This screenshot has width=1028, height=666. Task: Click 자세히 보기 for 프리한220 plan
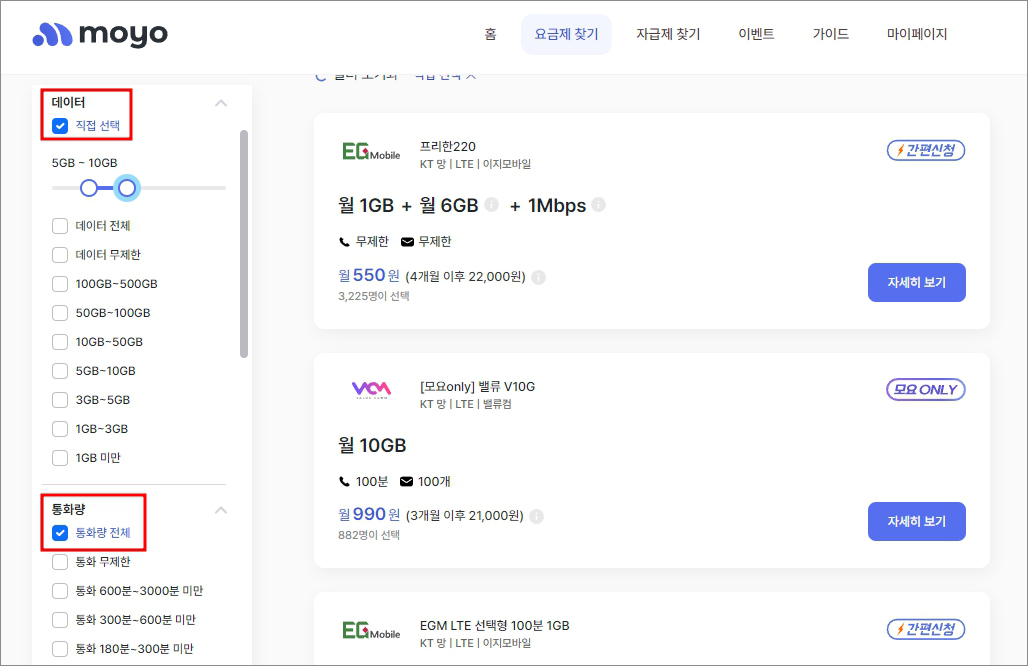(x=917, y=283)
